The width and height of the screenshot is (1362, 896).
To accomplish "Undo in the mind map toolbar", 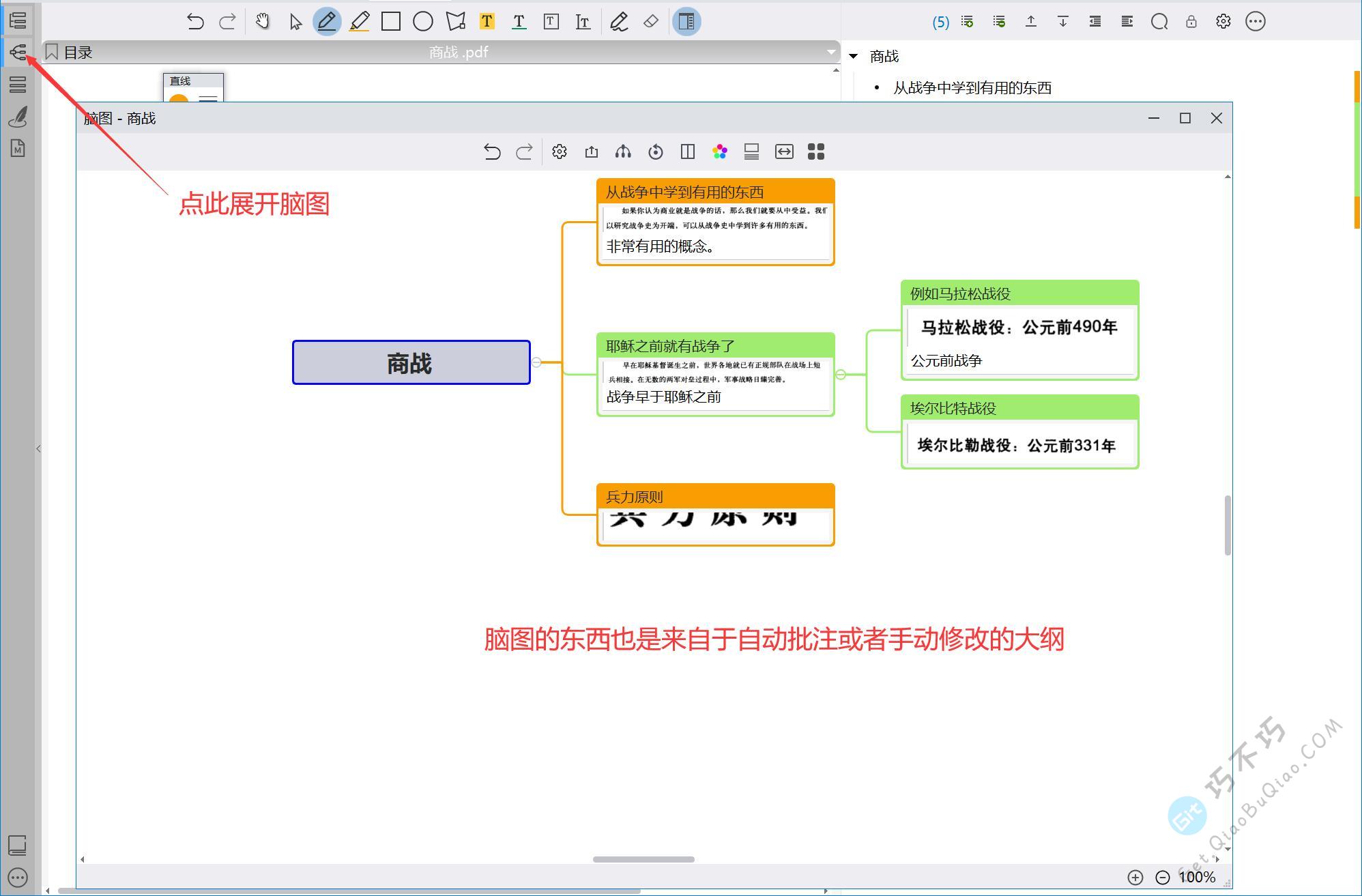I will tap(492, 151).
